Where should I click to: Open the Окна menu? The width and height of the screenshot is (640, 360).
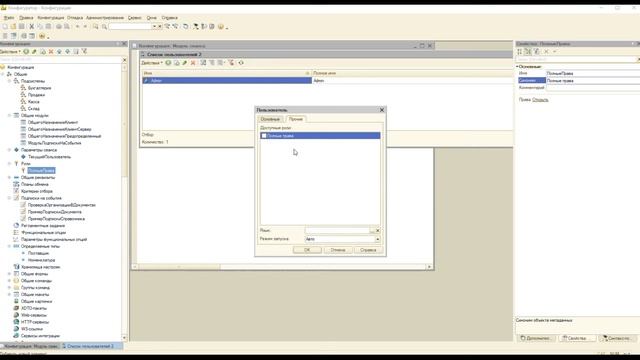pos(151,18)
